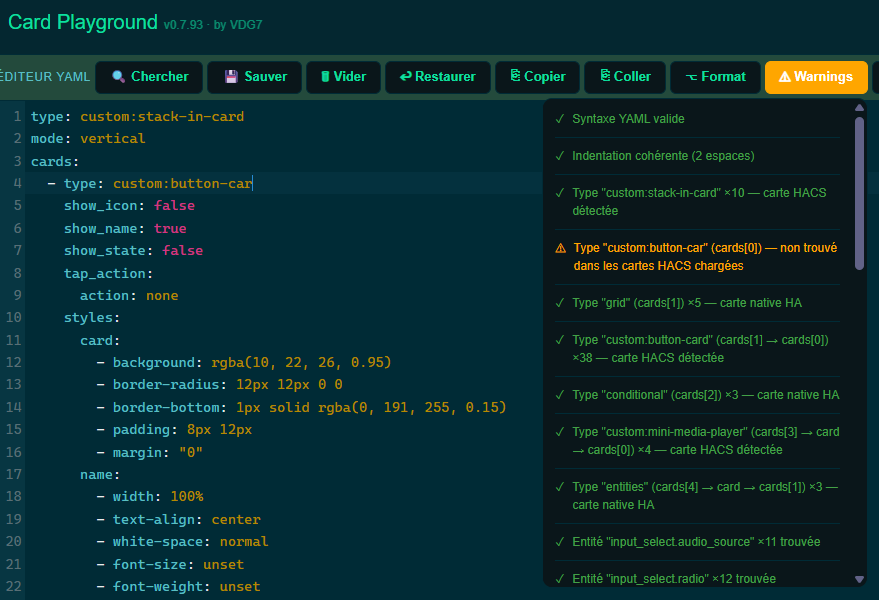Copy the YAML with Copier
879x600 pixels.
[x=537, y=77]
